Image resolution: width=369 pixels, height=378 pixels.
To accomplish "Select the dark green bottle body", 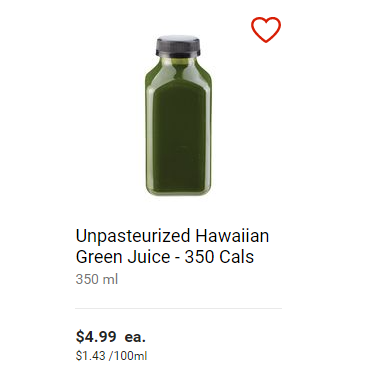I will point(178,128).
